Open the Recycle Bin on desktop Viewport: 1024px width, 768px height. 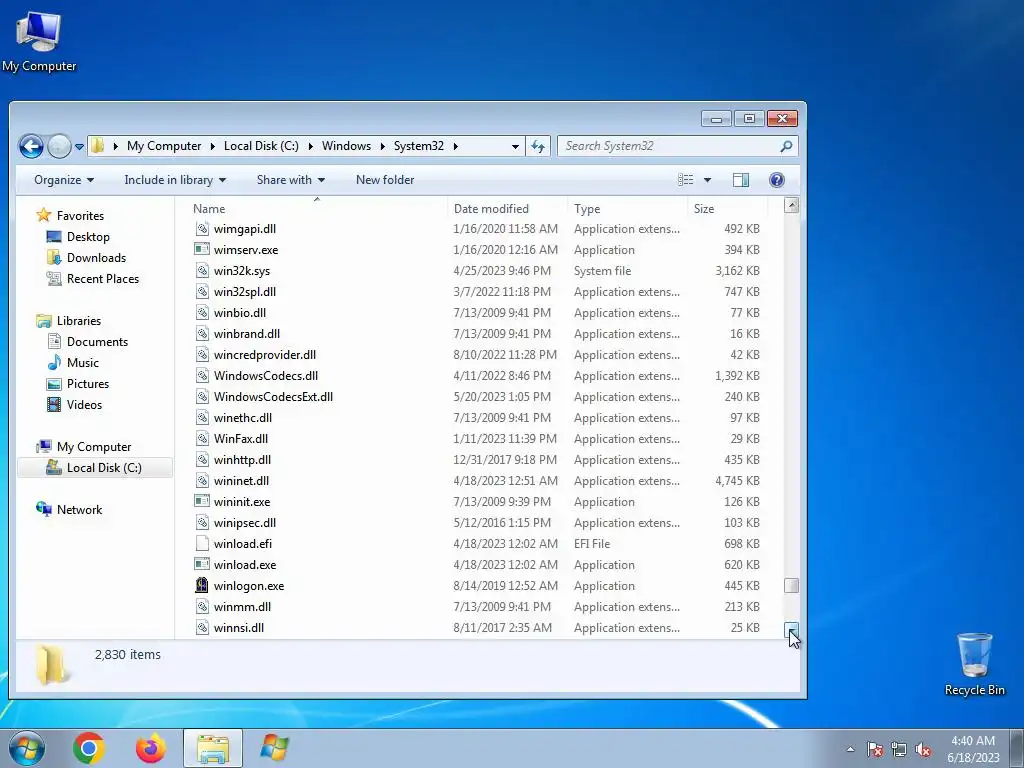click(974, 664)
